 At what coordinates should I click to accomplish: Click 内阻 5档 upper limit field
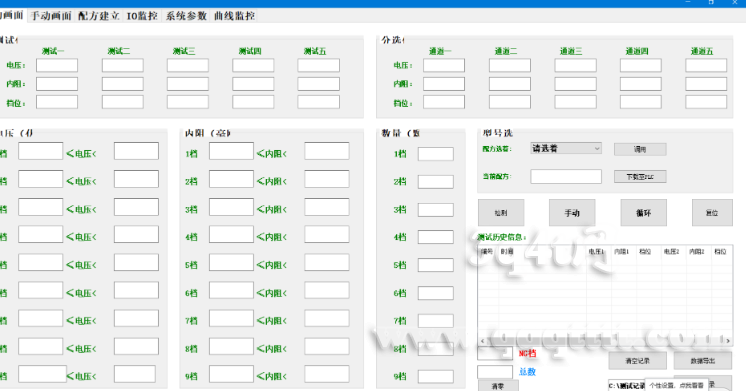click(327, 262)
